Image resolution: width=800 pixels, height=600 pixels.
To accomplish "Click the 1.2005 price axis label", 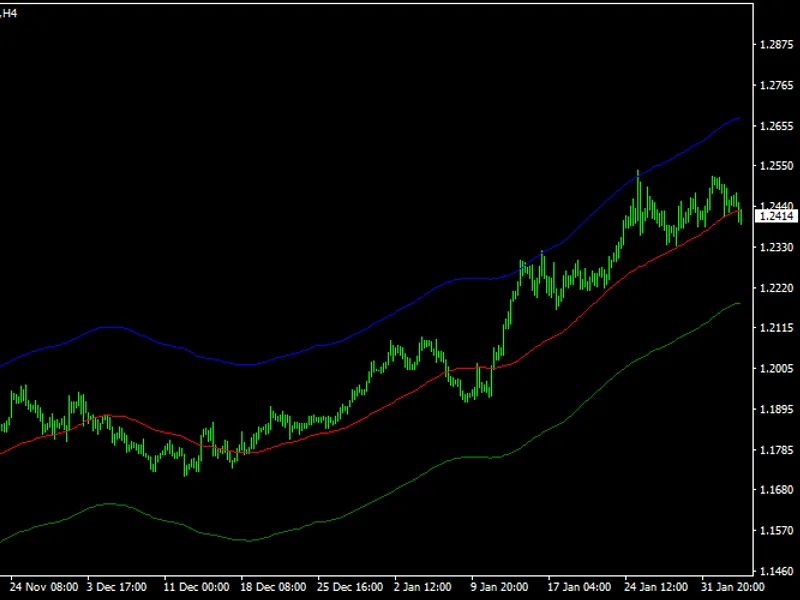I will [x=777, y=369].
